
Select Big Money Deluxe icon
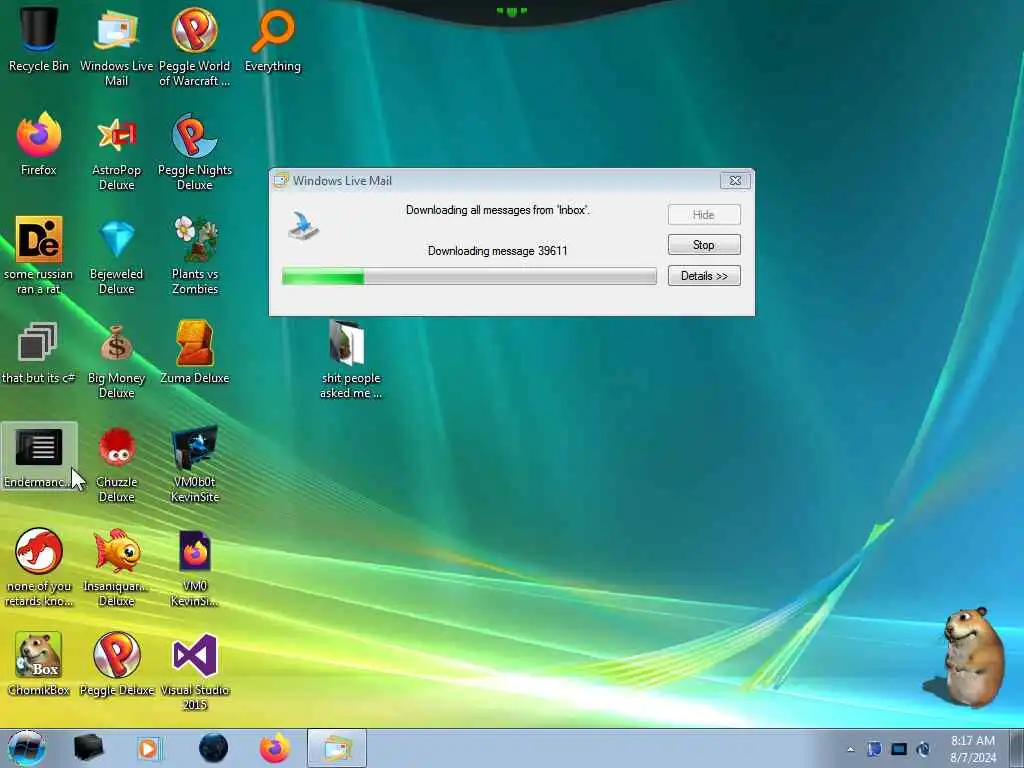116,359
